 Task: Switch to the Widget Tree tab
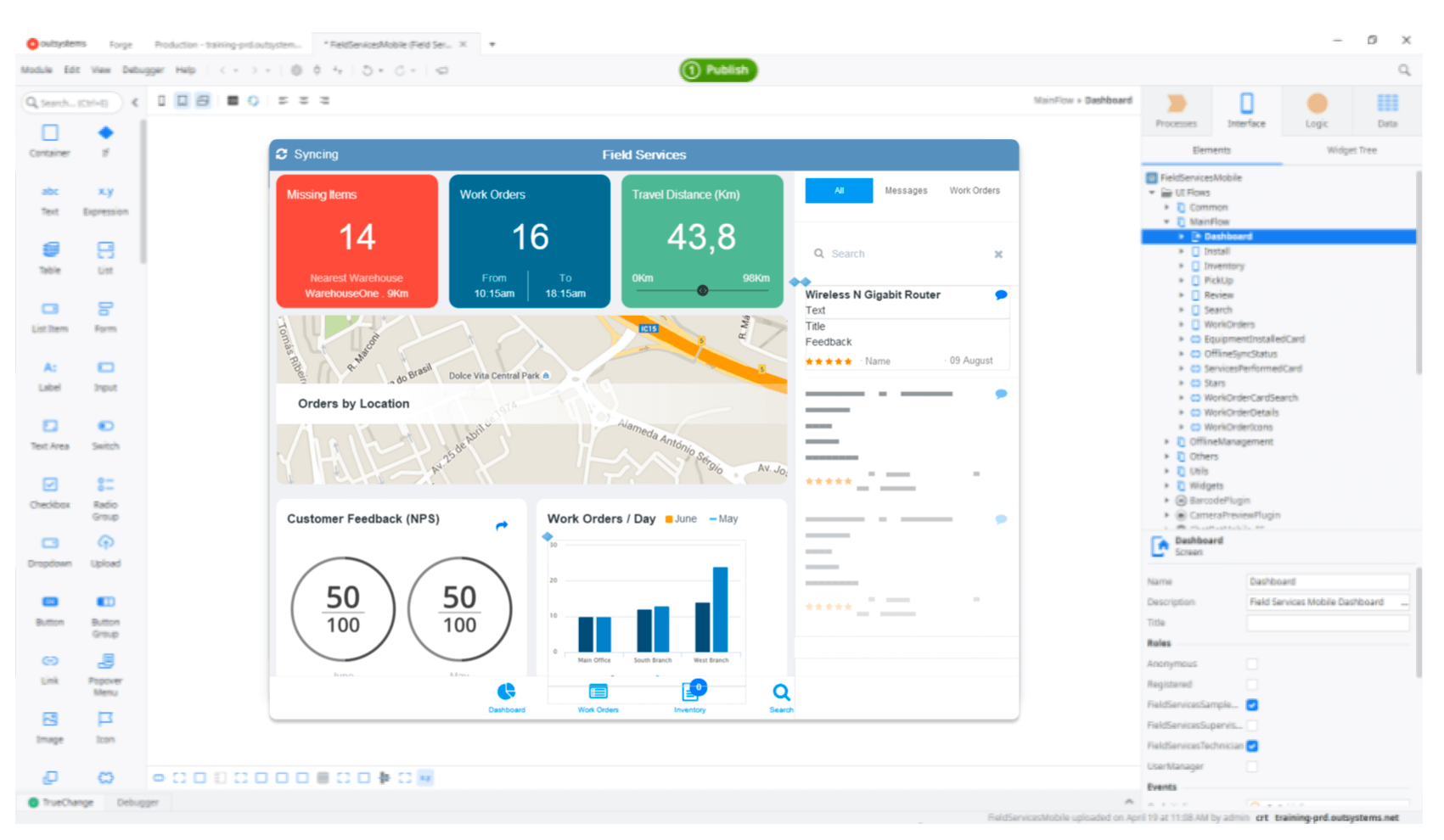point(1351,150)
